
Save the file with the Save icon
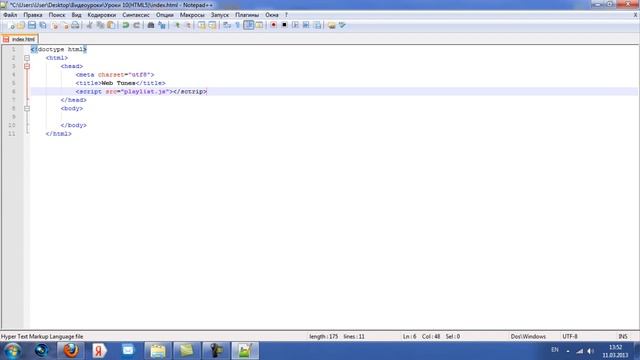pyautogui.click(x=31, y=25)
